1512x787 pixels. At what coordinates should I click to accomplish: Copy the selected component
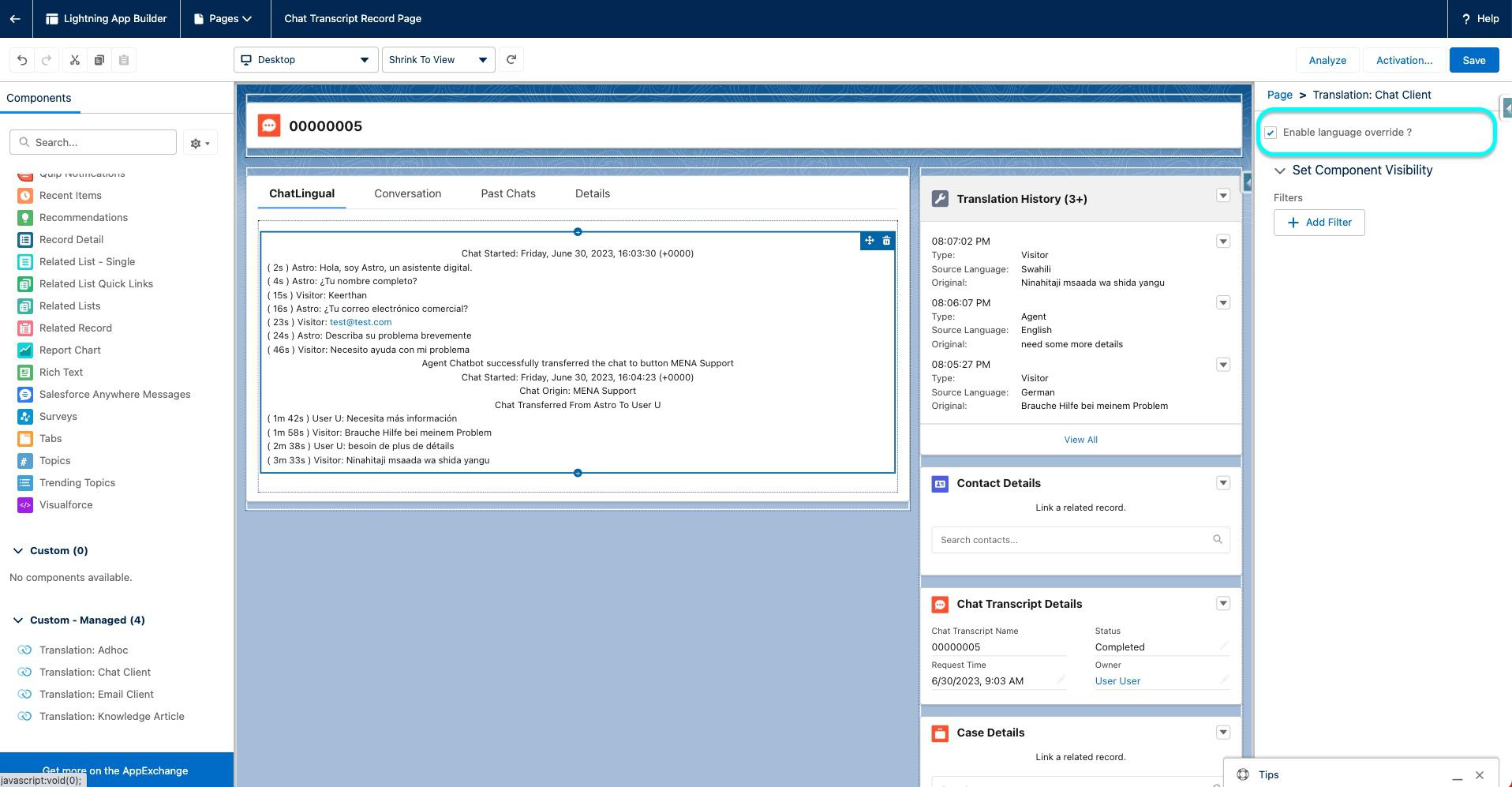point(99,60)
